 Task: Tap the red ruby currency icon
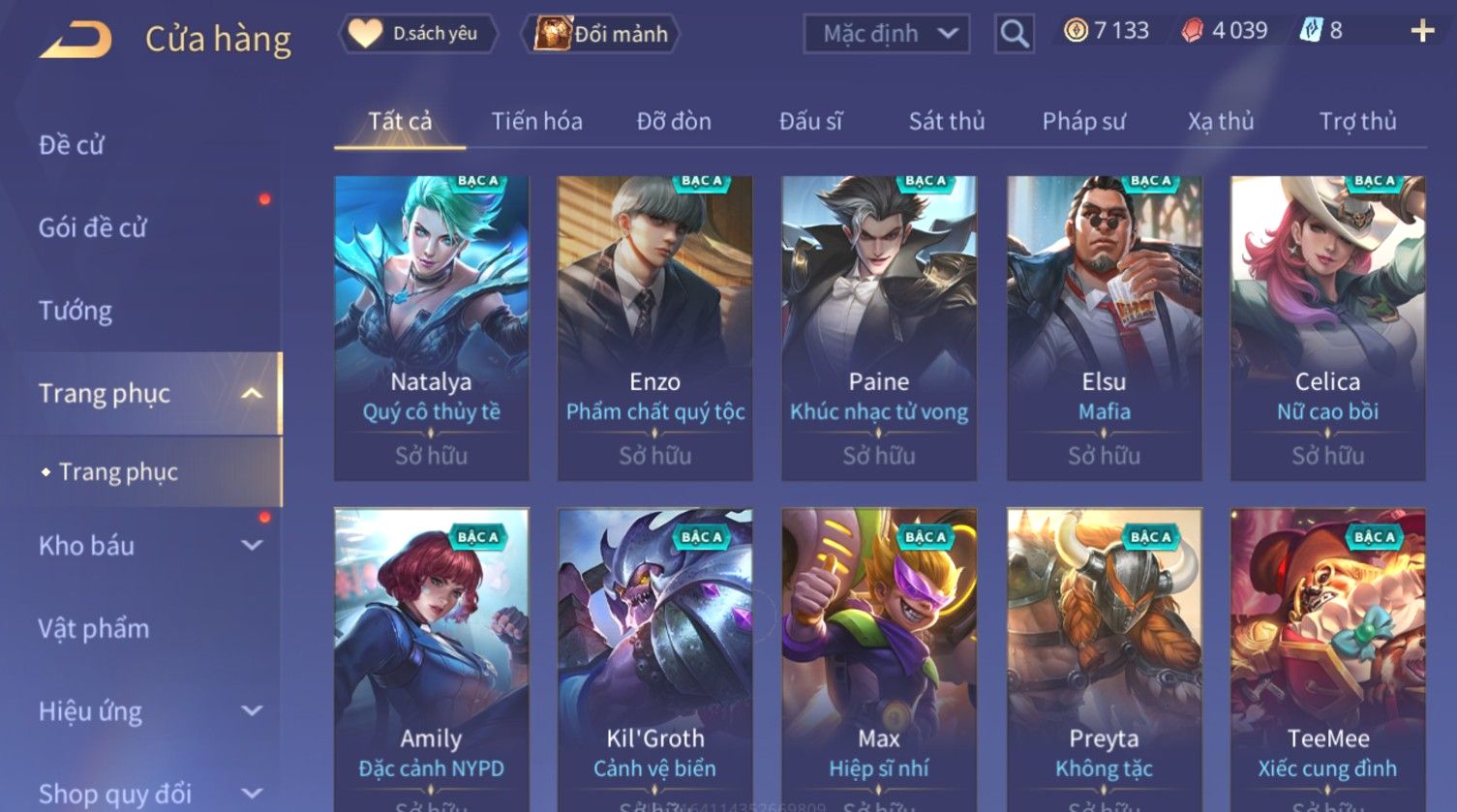pyautogui.click(x=1193, y=31)
